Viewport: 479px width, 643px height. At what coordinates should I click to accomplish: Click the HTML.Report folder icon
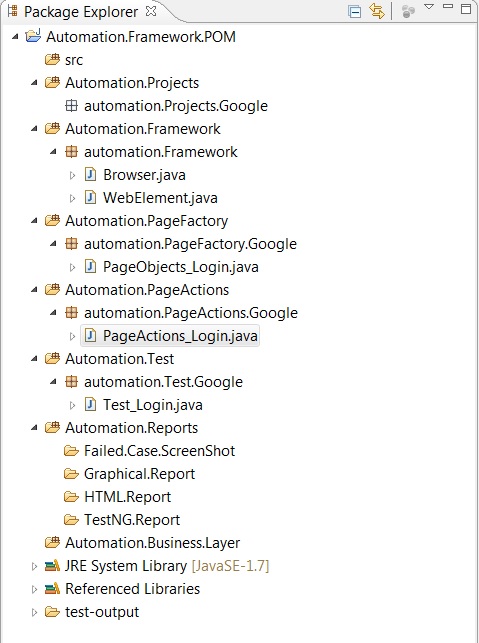71,497
